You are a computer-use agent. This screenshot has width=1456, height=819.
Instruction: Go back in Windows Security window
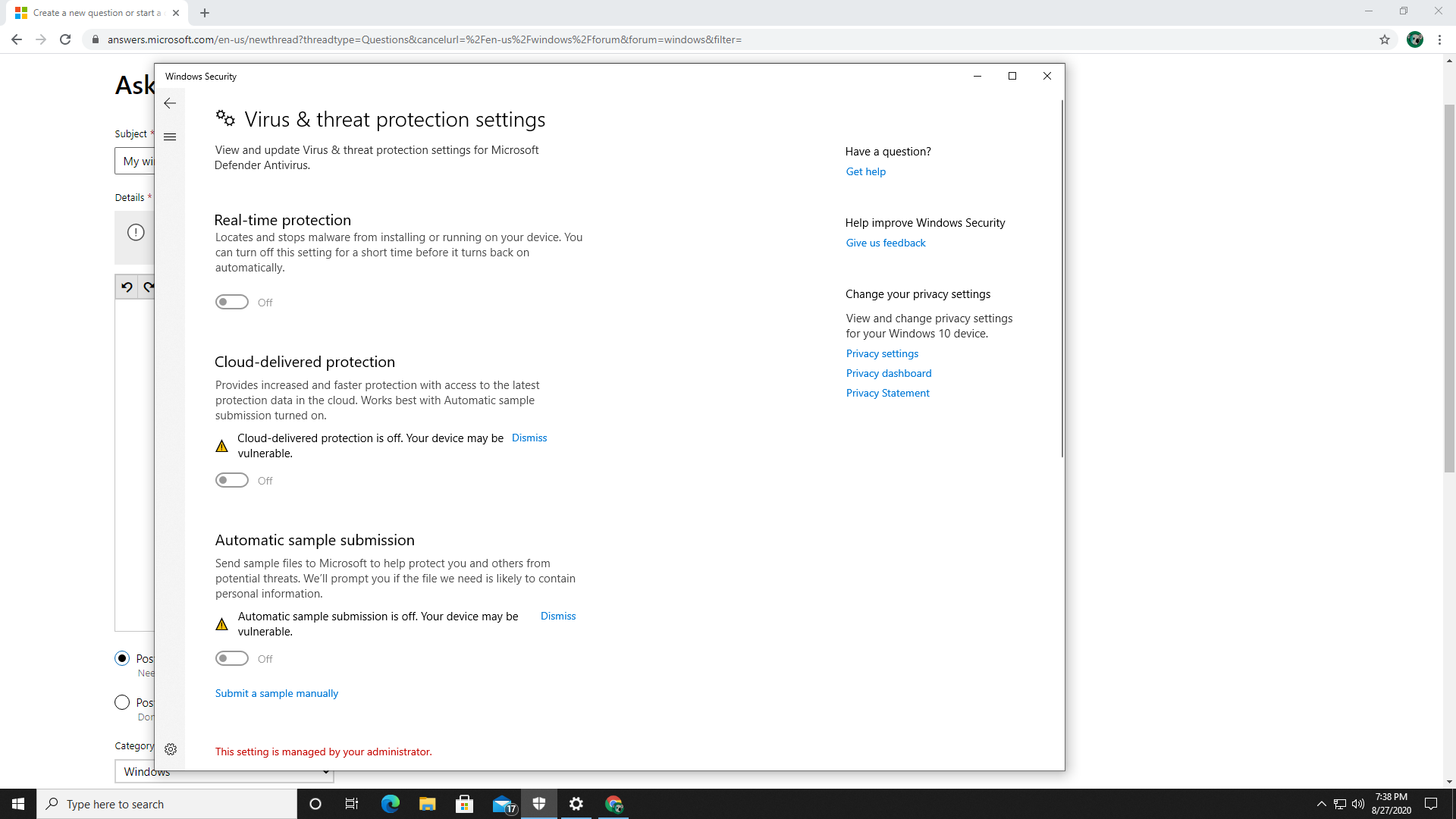(x=170, y=103)
